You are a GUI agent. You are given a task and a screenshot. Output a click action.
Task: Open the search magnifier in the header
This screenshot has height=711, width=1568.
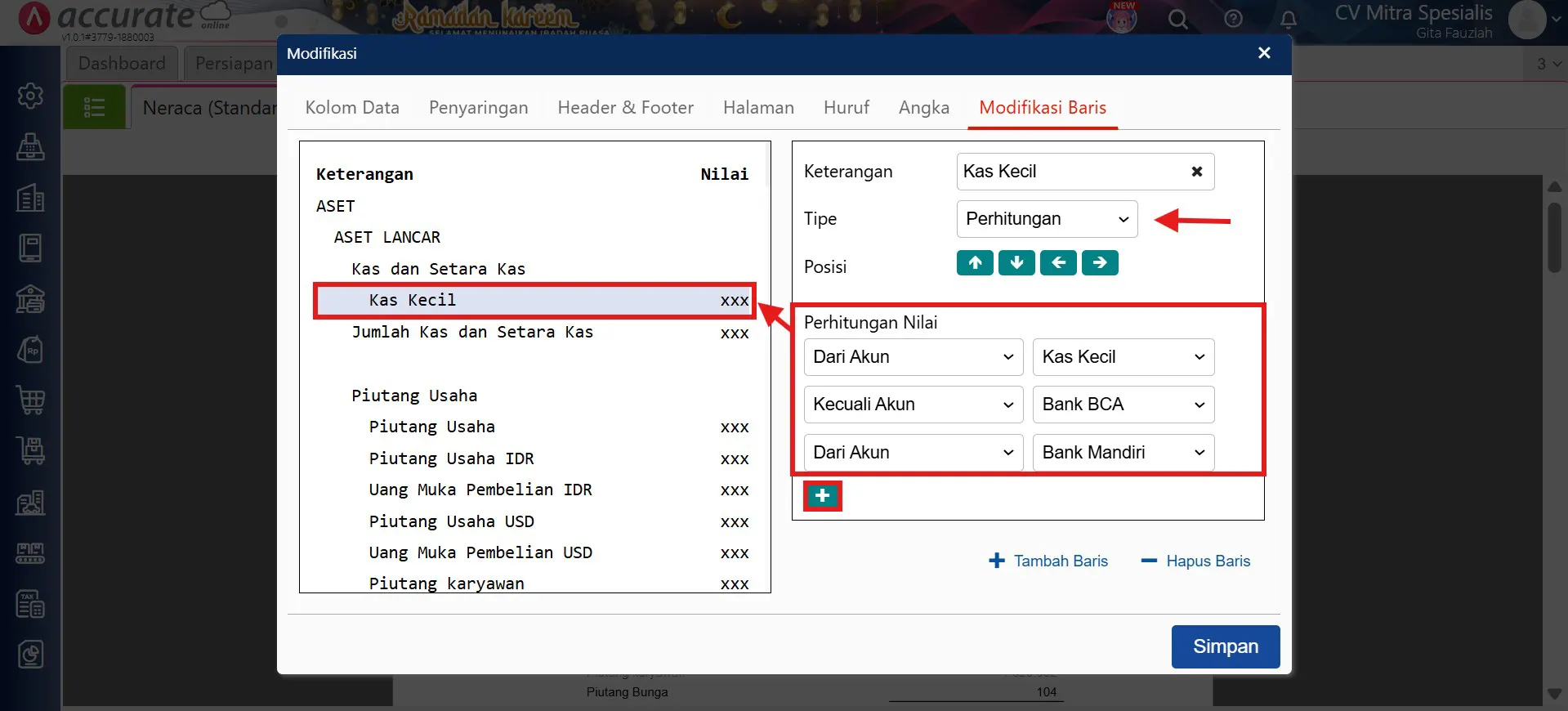pos(1177,19)
